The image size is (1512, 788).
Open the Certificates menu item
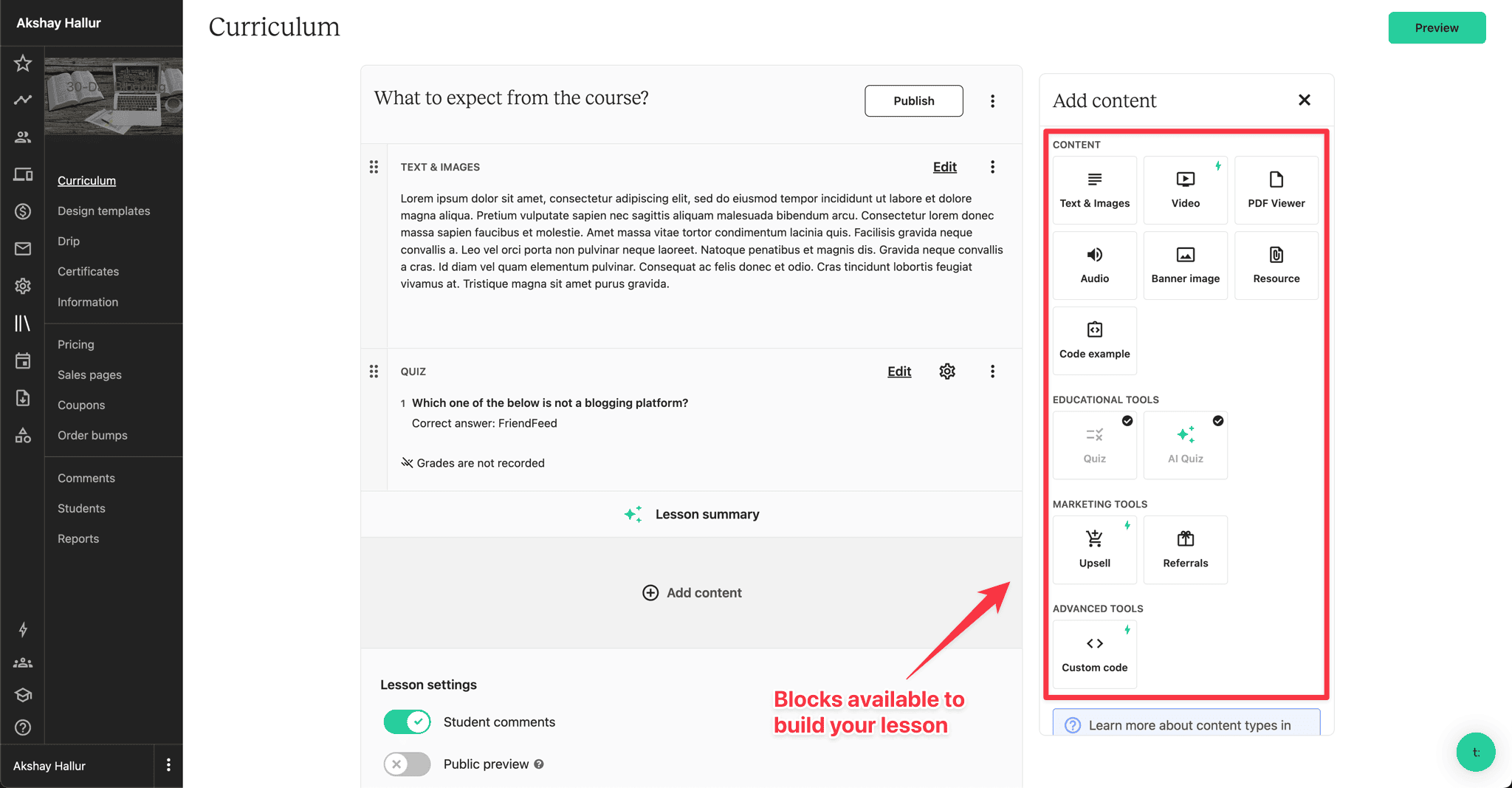[89, 272]
